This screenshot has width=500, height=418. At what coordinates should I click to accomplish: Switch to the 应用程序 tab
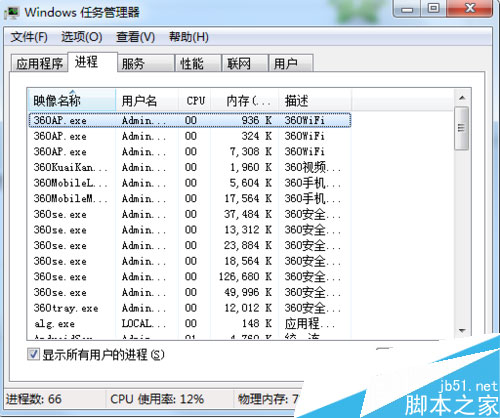(39, 63)
